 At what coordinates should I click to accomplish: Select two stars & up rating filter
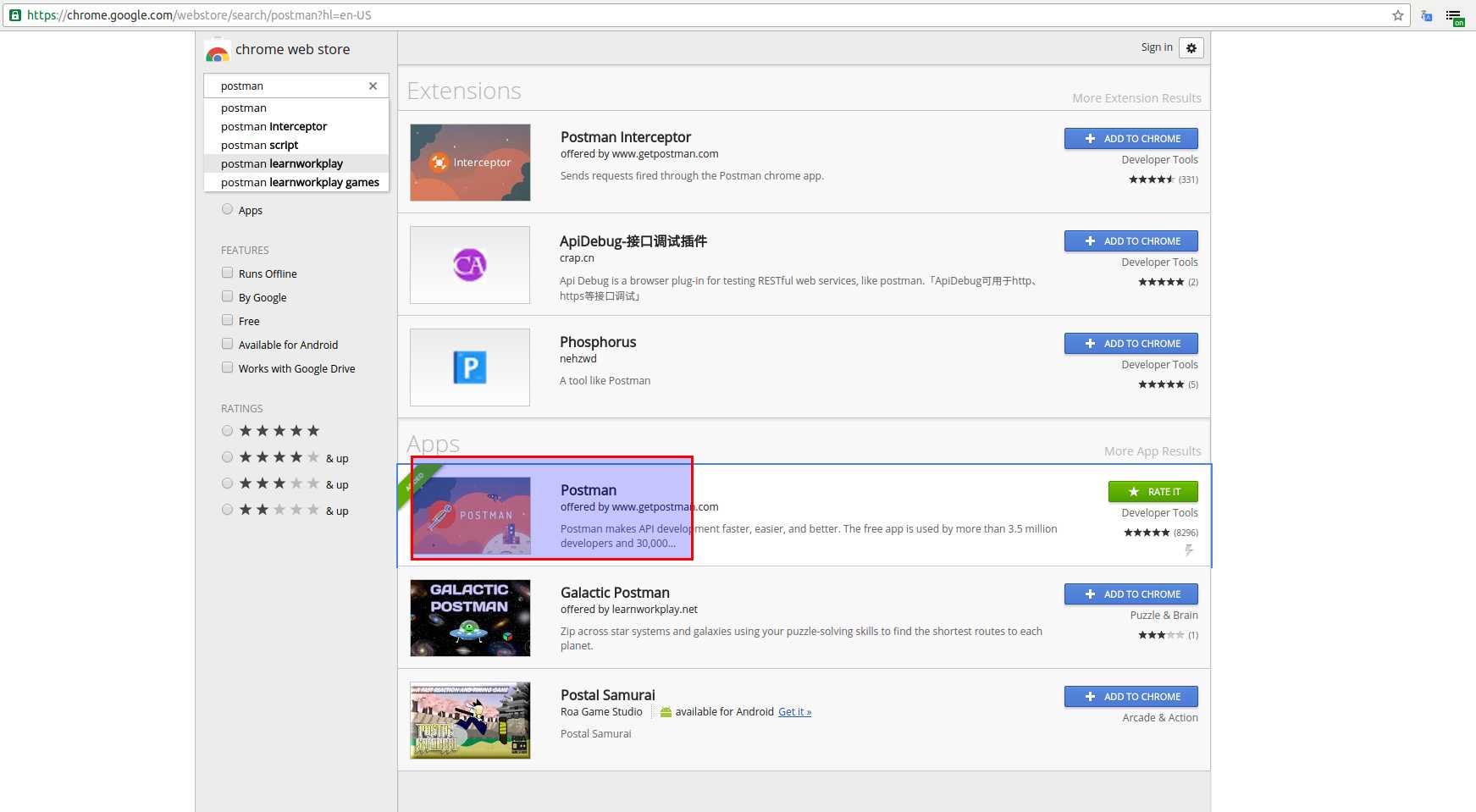pos(227,510)
